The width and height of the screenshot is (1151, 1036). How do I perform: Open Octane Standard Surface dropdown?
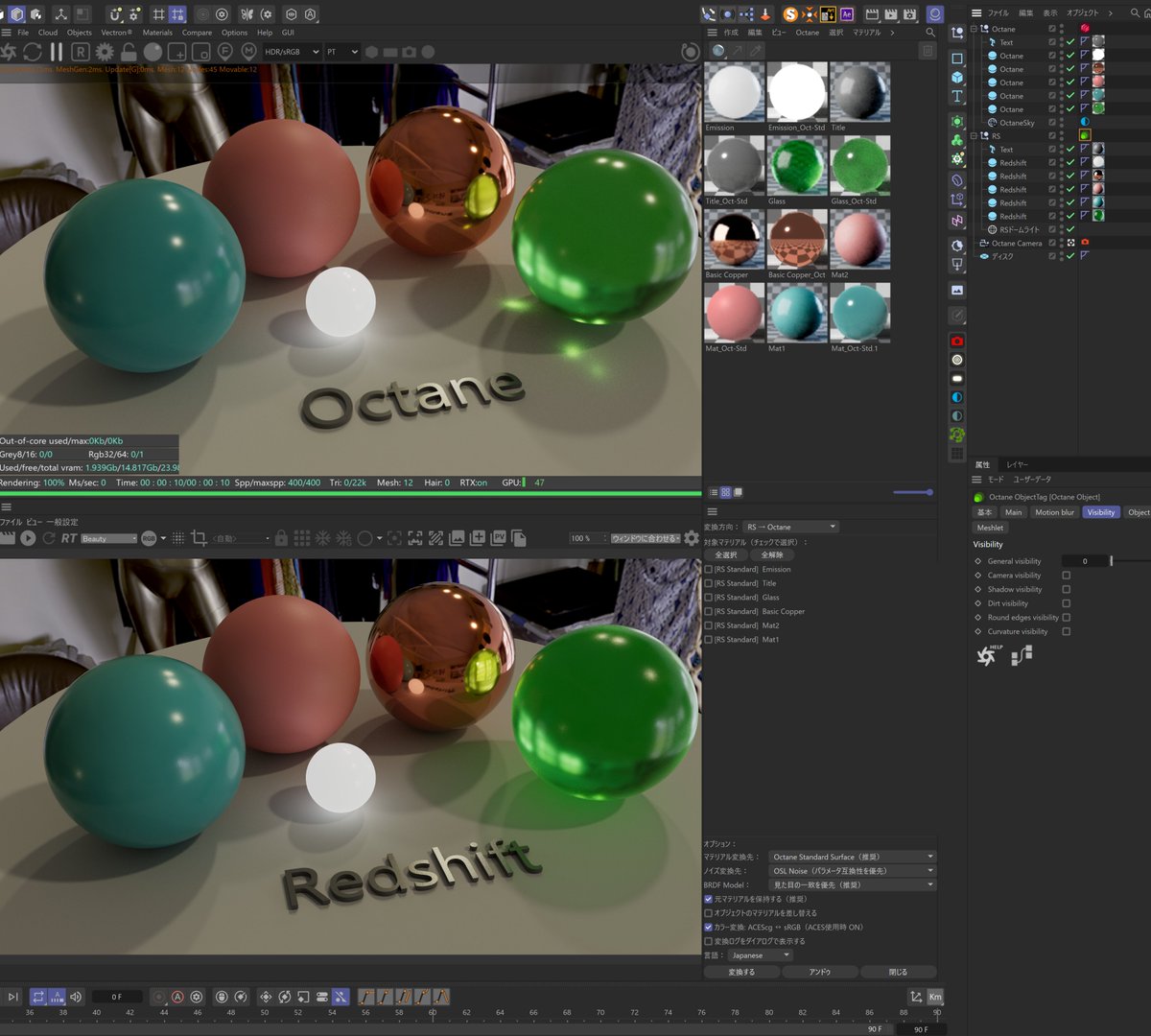[852, 857]
